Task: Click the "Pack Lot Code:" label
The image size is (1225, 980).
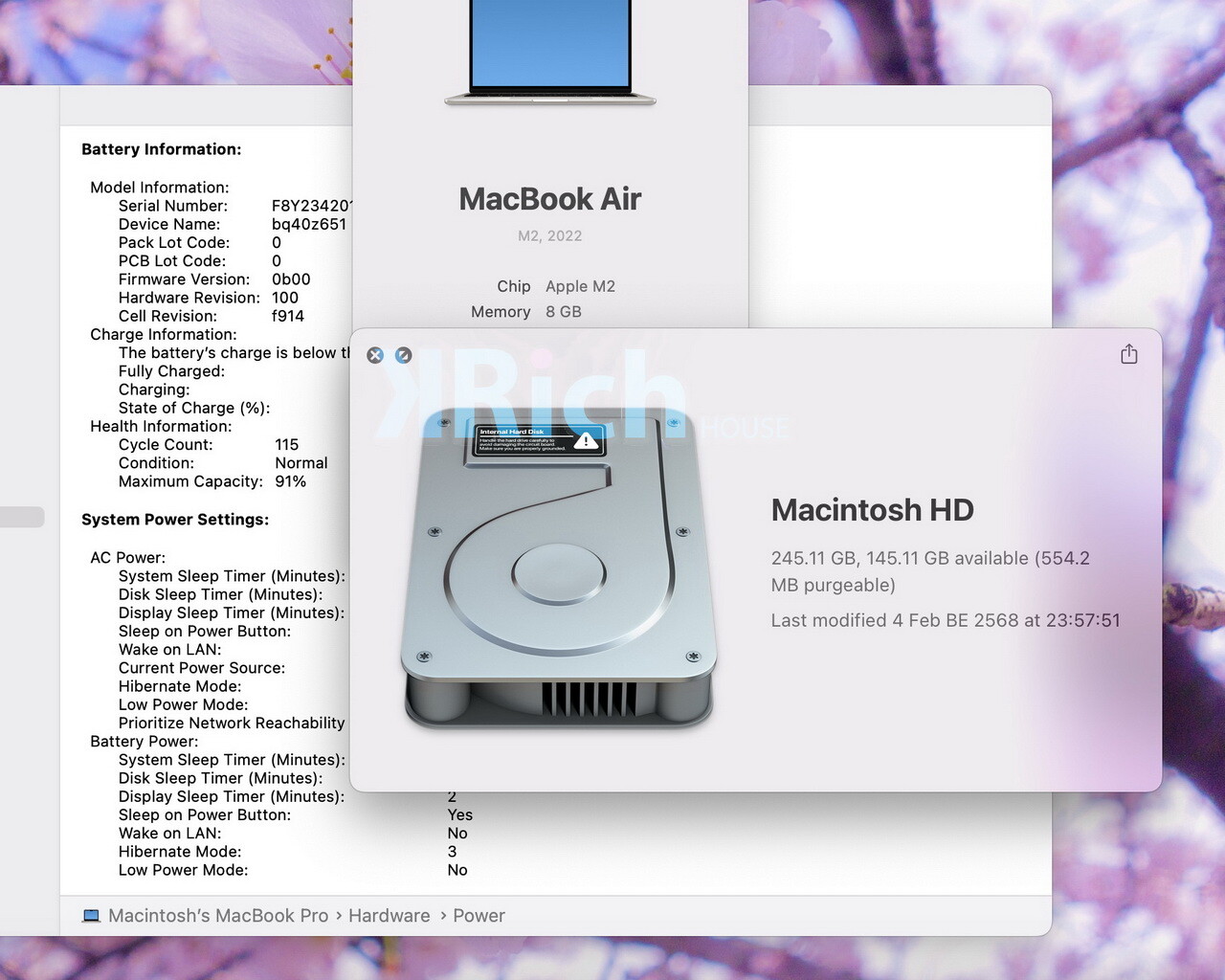Action: [174, 242]
